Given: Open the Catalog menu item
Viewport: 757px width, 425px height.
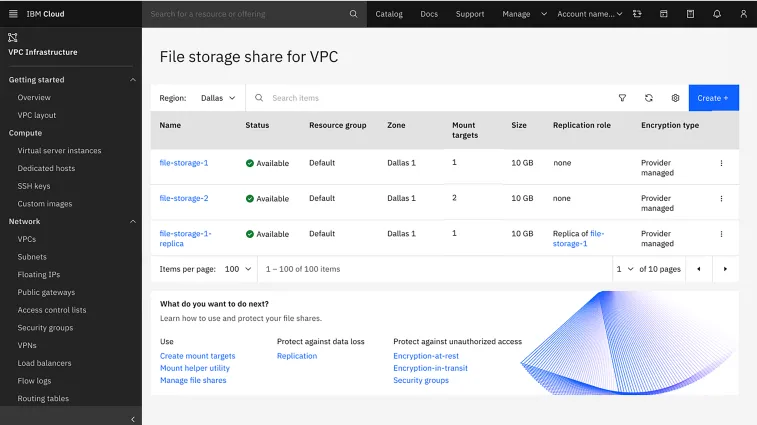Looking at the screenshot, I should (x=389, y=14).
